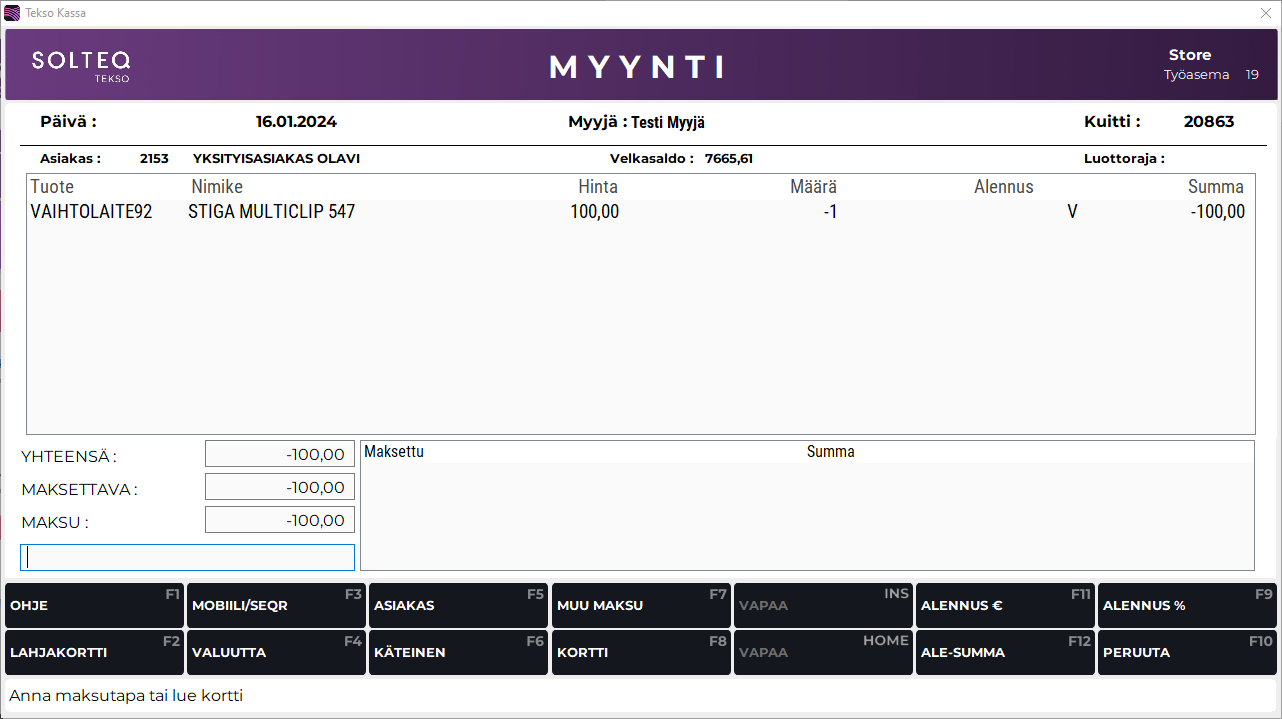The width and height of the screenshot is (1282, 719).
Task: Select VALUUTTA currency button
Action: 276,653
